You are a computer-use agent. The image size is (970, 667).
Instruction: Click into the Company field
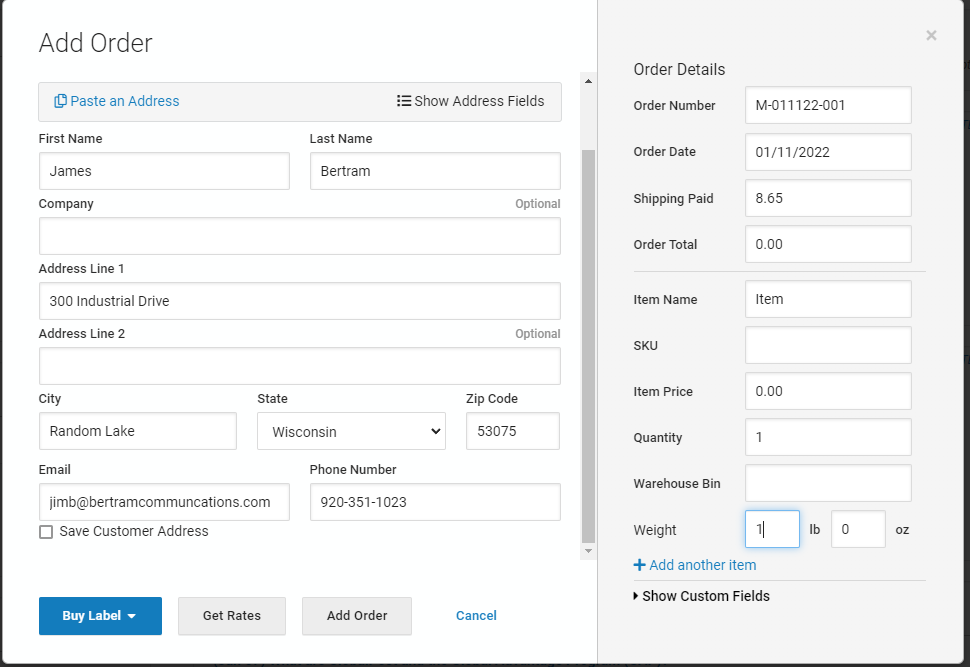pos(299,236)
